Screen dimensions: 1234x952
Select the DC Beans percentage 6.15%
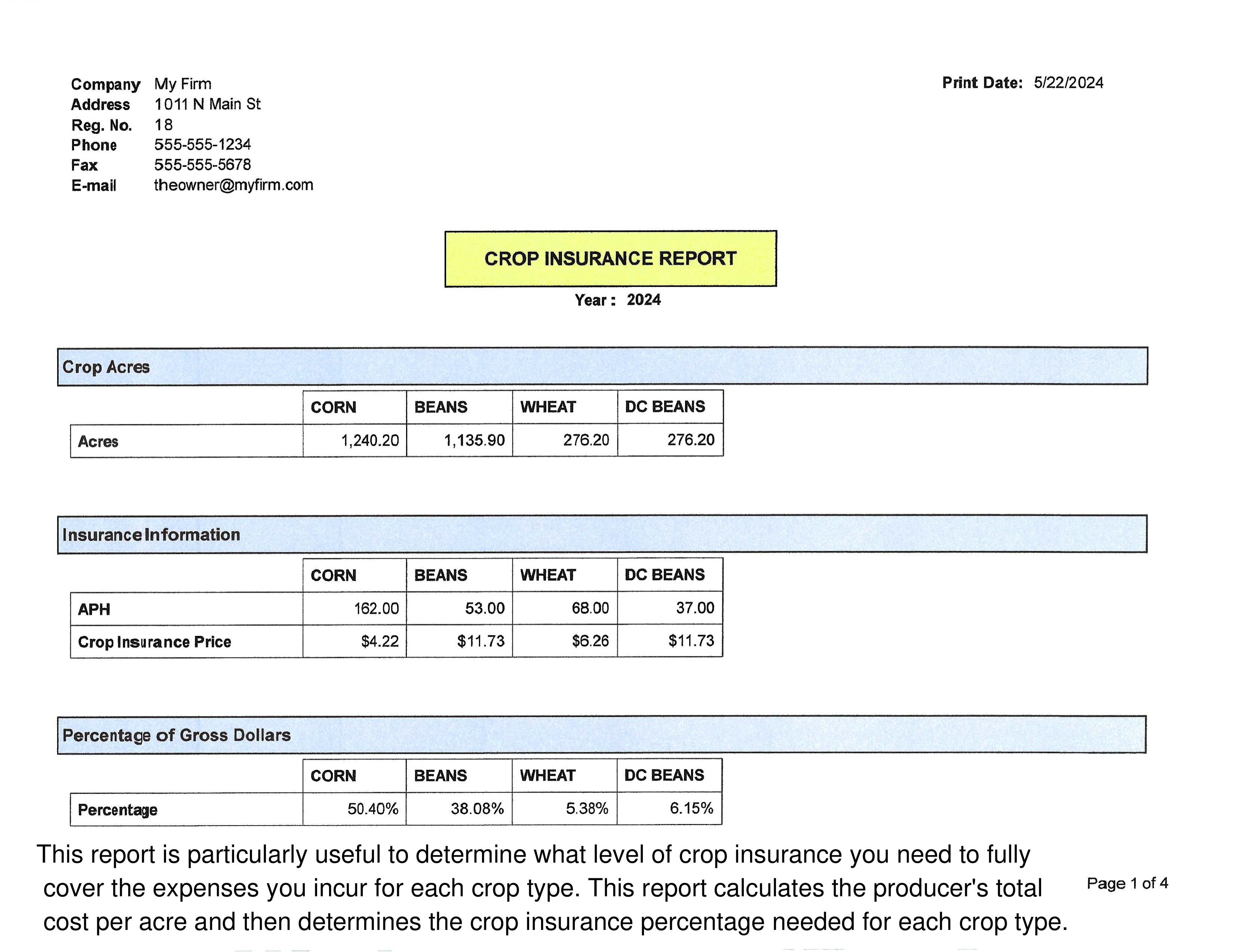pyautogui.click(x=691, y=808)
